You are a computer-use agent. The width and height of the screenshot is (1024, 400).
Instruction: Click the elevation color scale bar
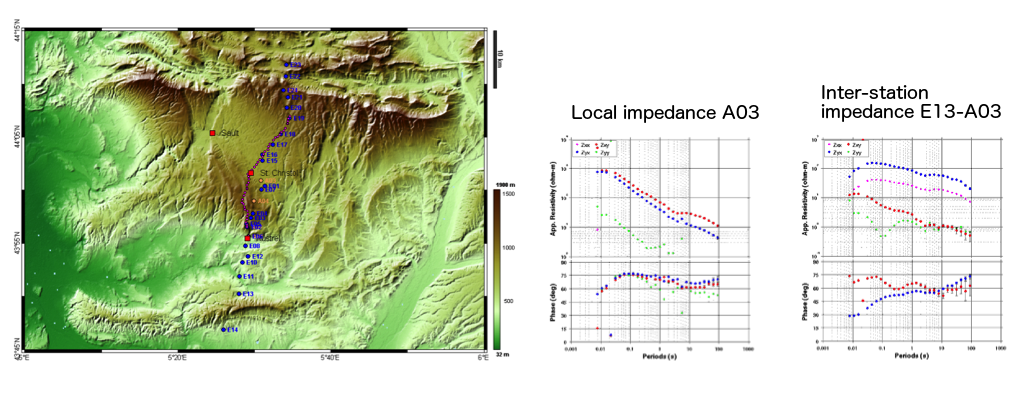point(495,271)
